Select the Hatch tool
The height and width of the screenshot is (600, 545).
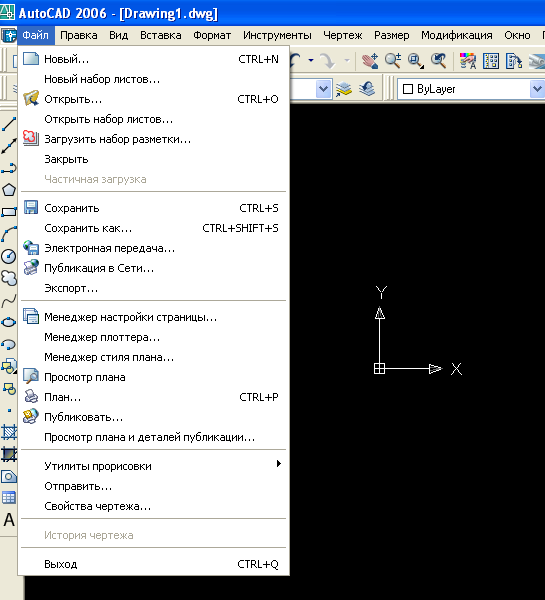point(8,432)
